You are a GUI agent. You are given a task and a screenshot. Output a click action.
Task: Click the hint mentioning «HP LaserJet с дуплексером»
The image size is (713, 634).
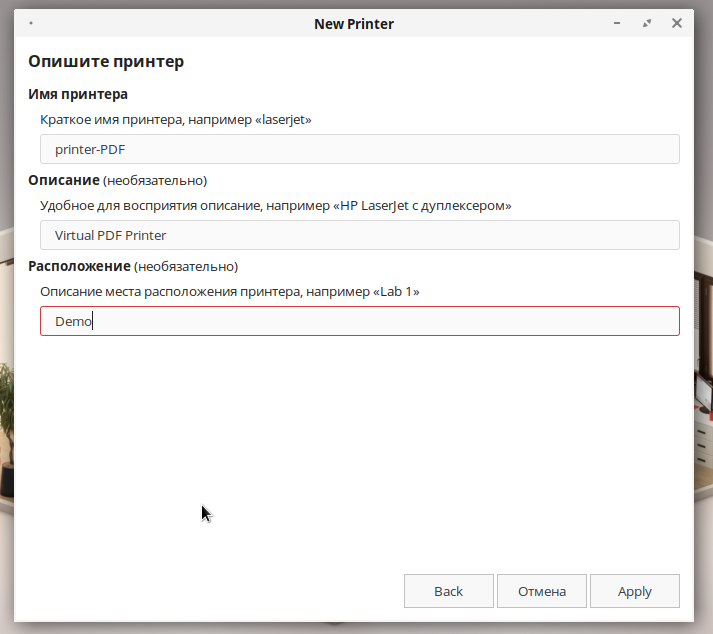pyautogui.click(x=276, y=206)
